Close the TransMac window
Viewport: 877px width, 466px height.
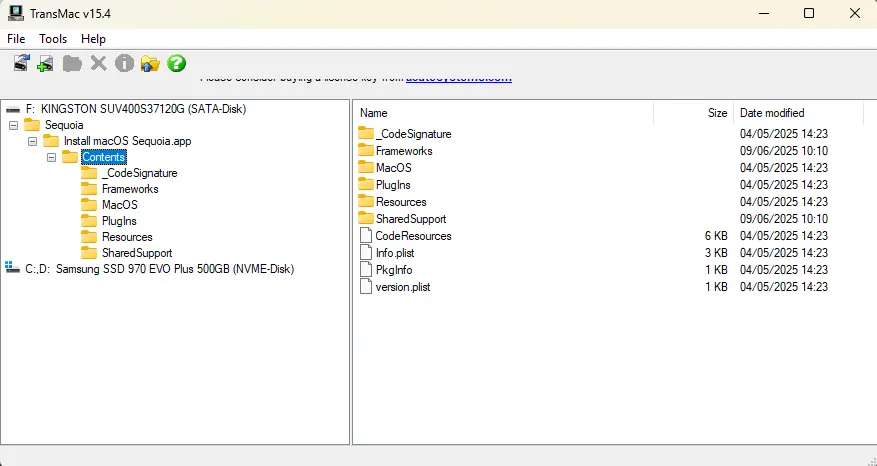point(855,13)
